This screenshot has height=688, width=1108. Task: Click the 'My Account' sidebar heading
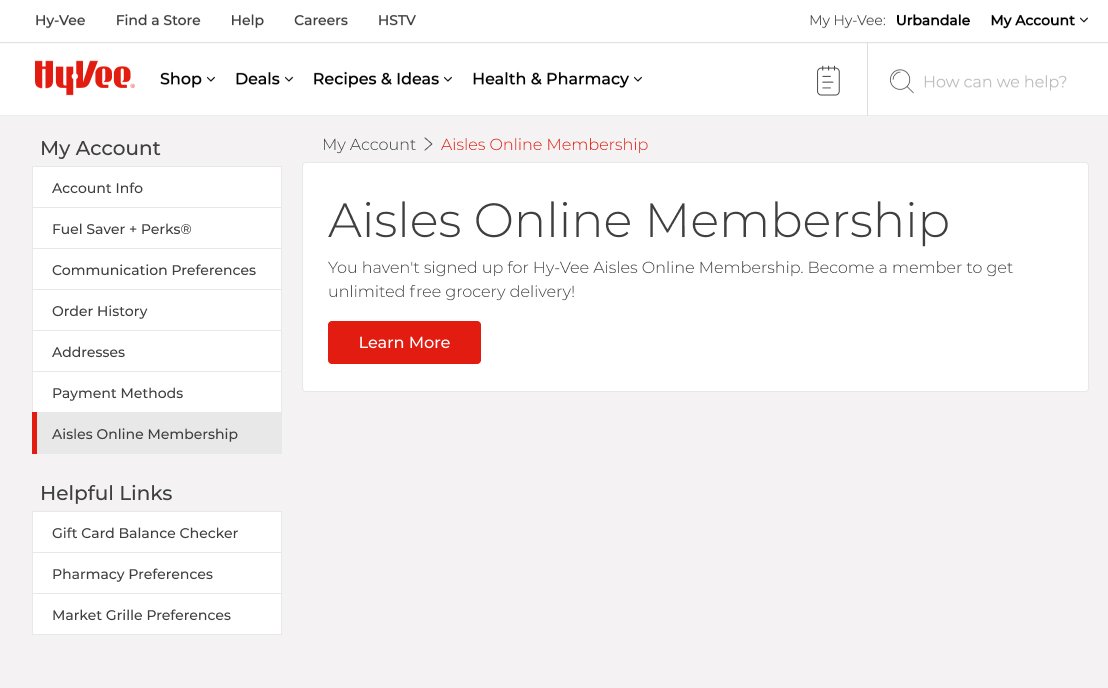coord(100,148)
